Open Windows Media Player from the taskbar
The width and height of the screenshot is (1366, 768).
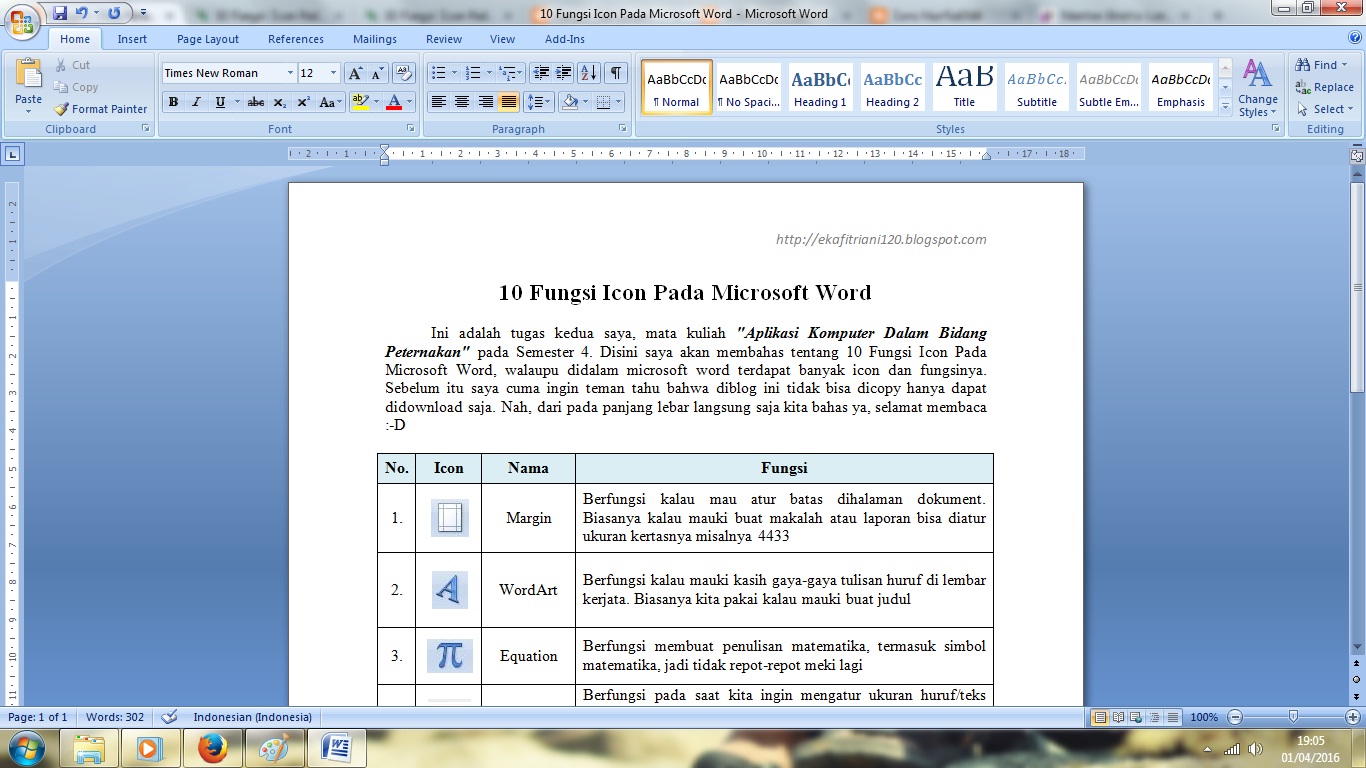pyautogui.click(x=150, y=748)
